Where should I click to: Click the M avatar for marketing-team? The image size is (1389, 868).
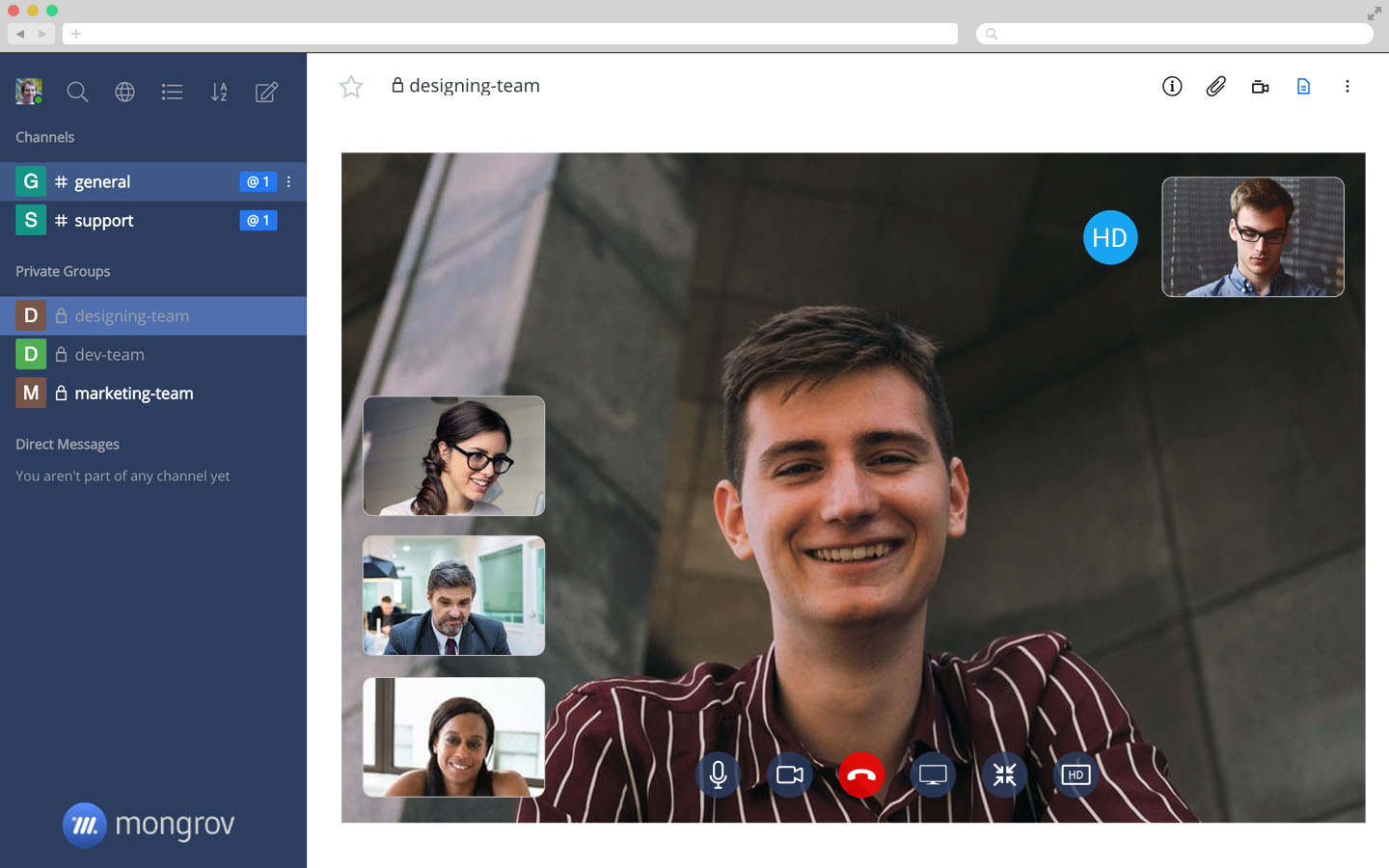[x=31, y=393]
